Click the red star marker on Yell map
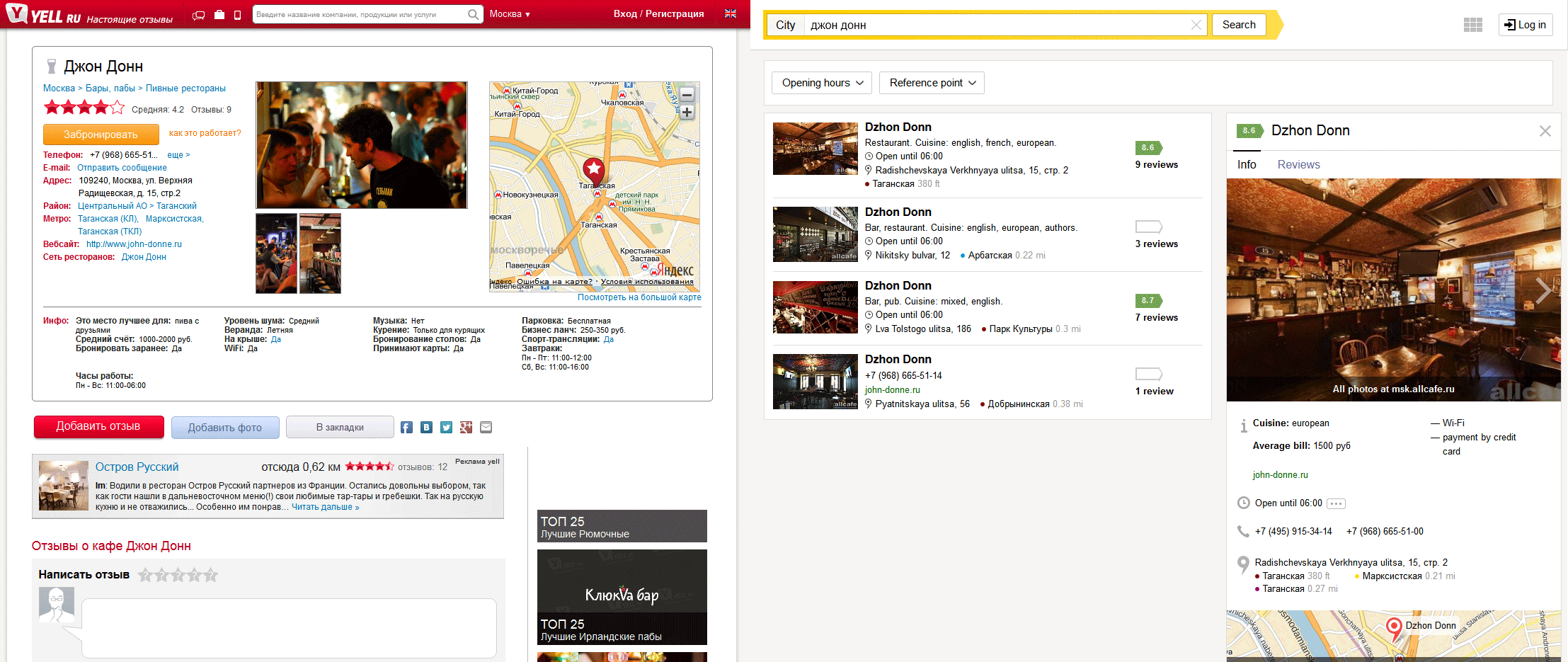Image resolution: width=1568 pixels, height=662 pixels. tap(593, 171)
